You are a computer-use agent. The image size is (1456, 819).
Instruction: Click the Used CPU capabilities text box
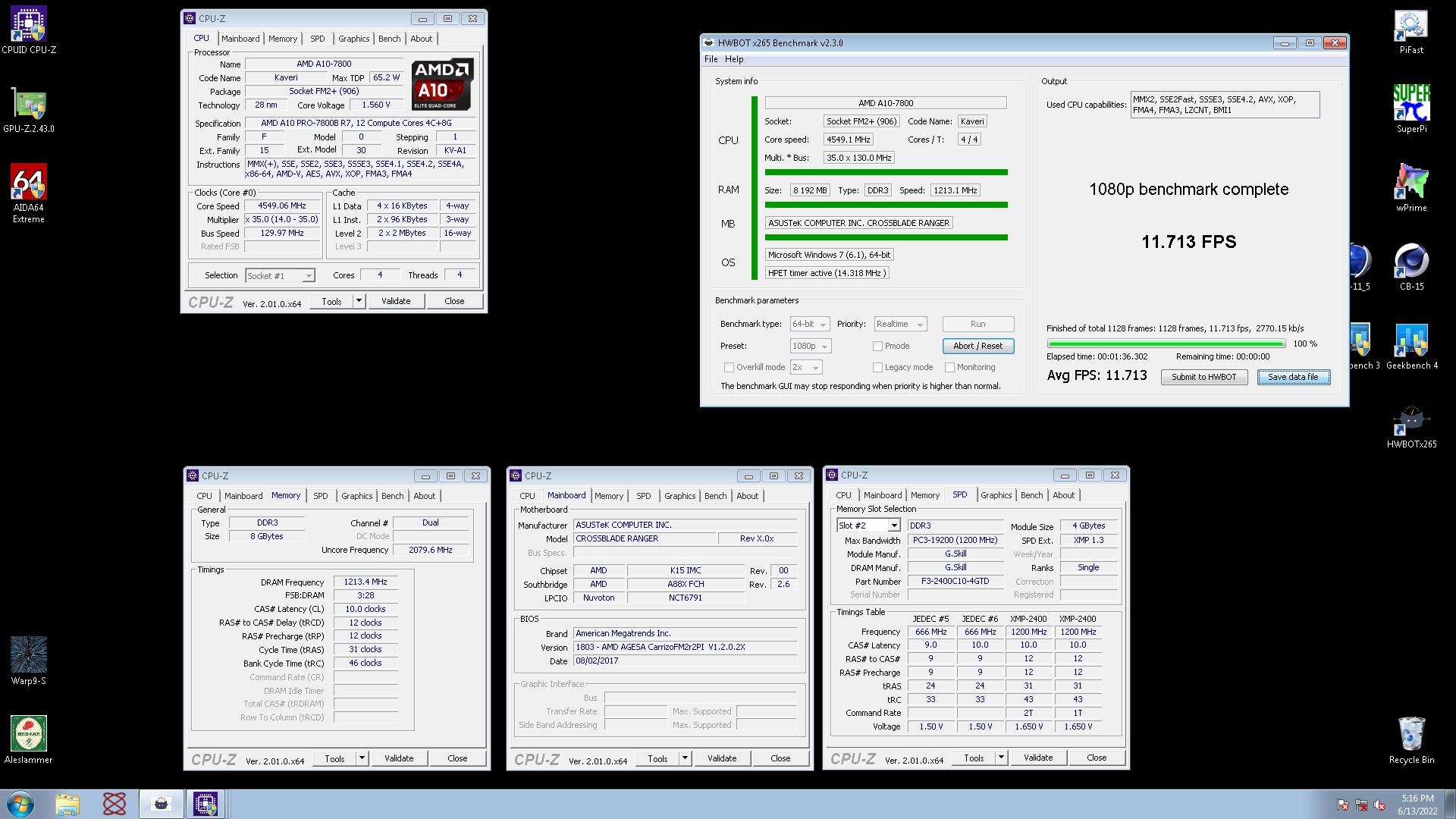click(x=1225, y=105)
